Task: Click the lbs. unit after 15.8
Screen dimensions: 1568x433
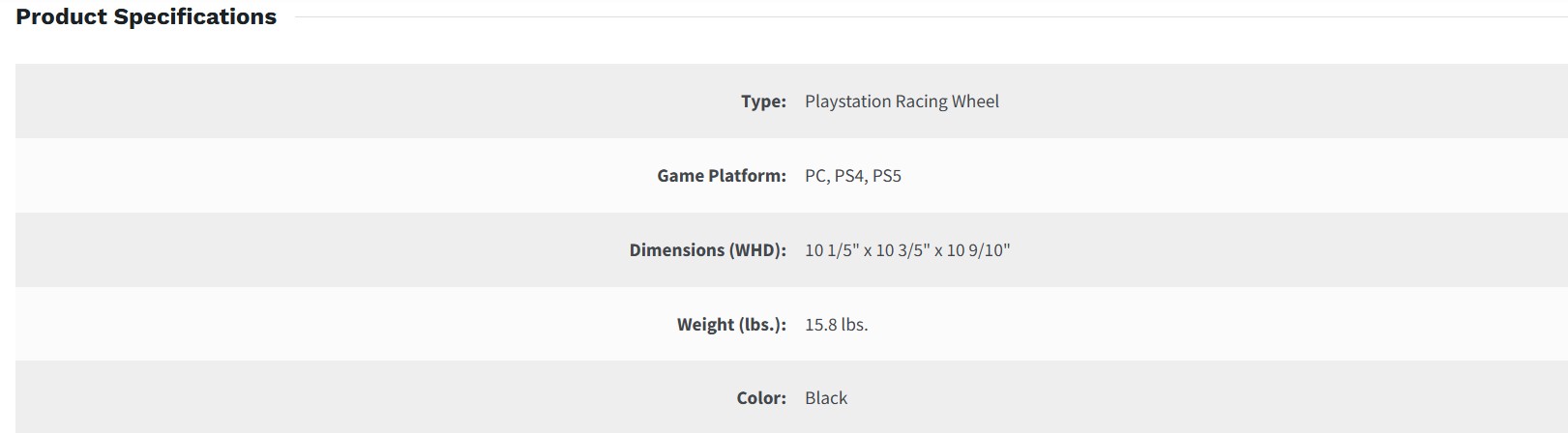Action: (x=854, y=325)
